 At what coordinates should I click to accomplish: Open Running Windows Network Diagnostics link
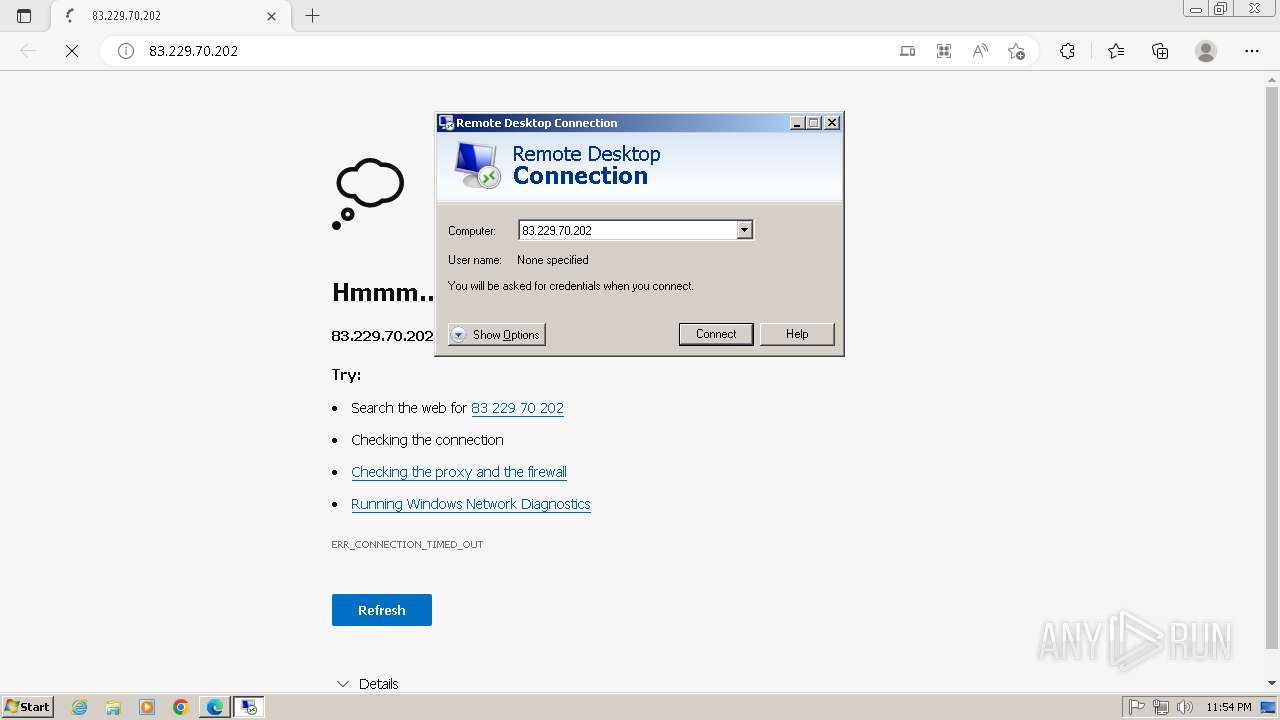471,504
